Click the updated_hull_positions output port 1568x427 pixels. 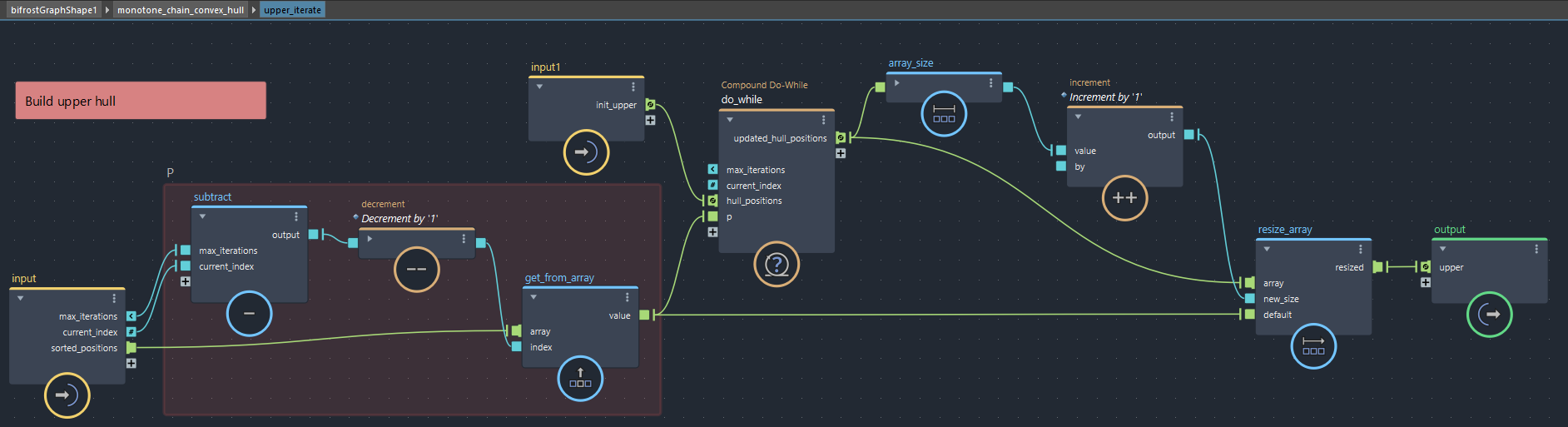841,138
